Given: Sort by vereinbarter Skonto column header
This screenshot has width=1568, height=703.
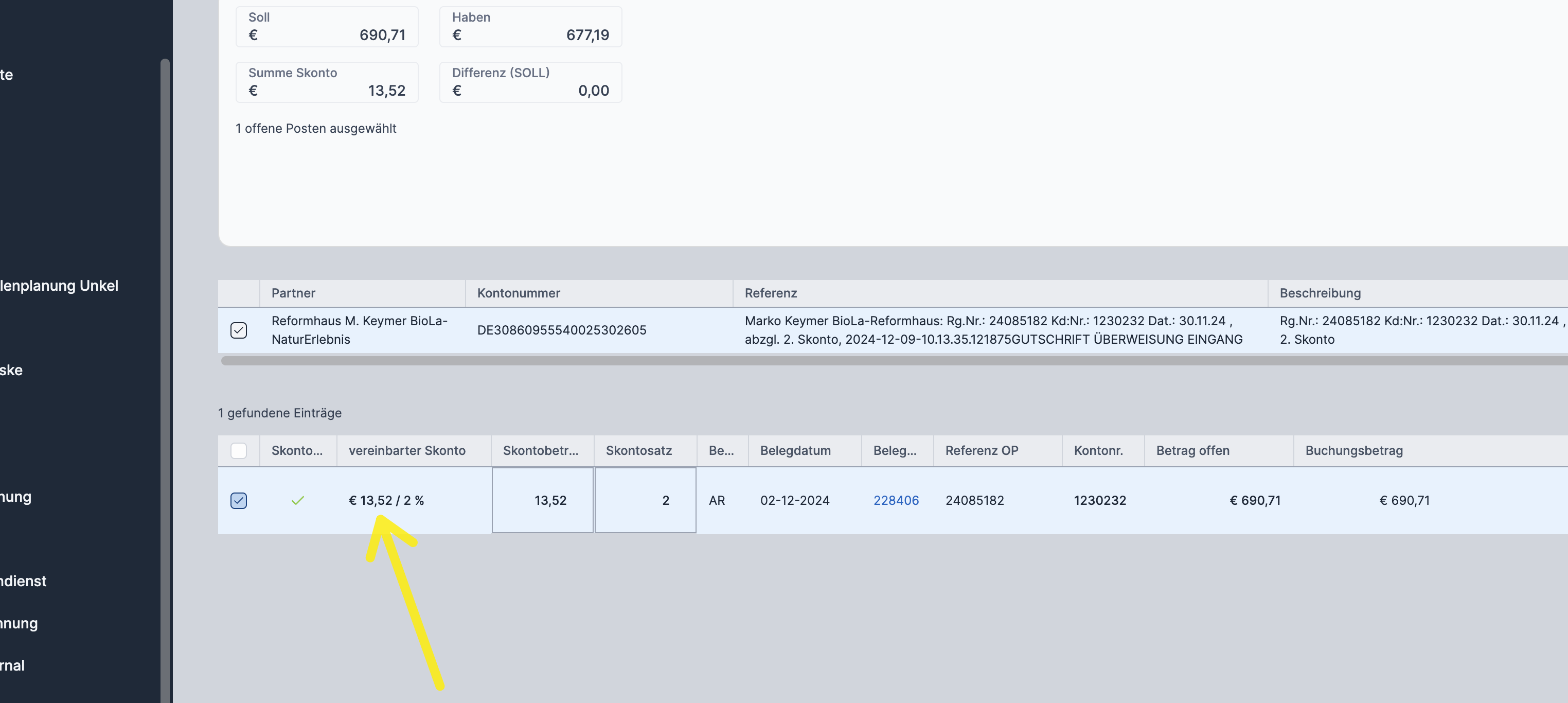Looking at the screenshot, I should click(406, 451).
